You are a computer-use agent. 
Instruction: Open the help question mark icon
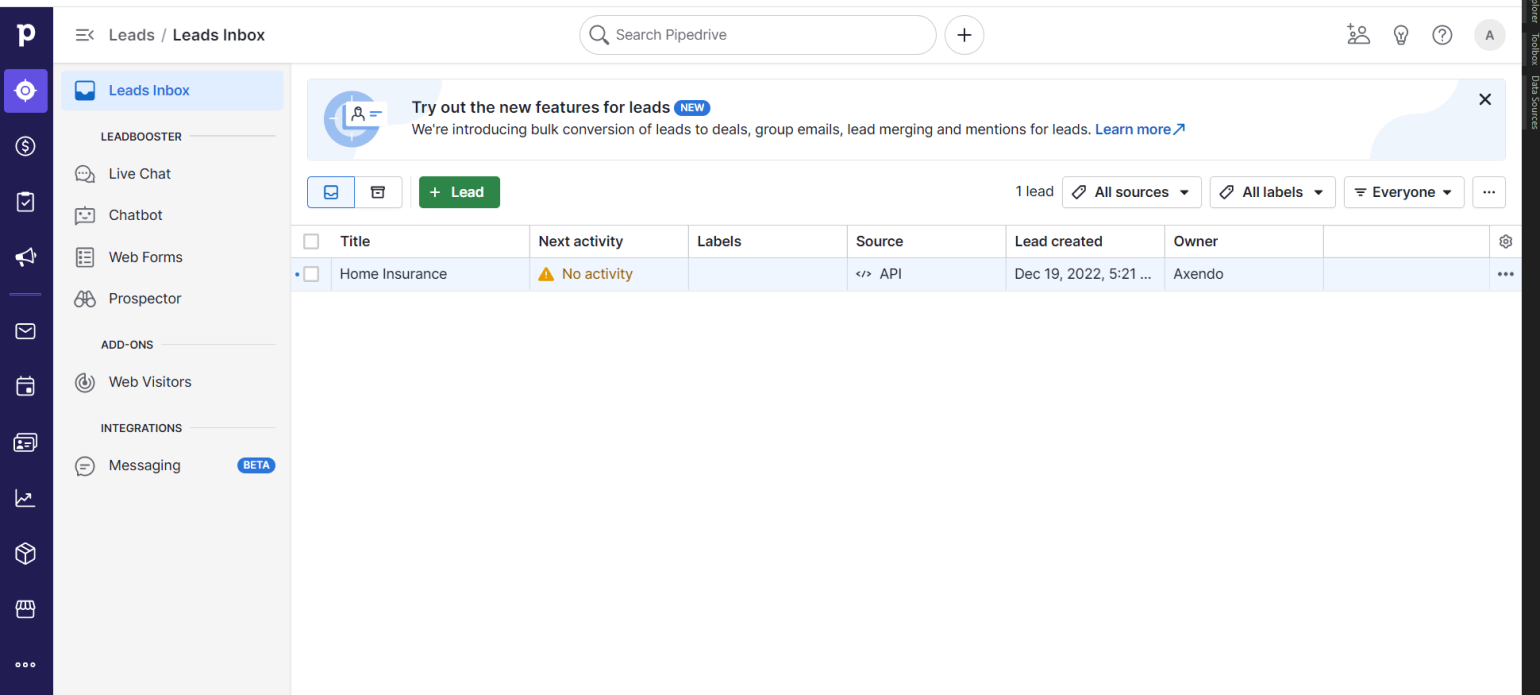[x=1442, y=35]
